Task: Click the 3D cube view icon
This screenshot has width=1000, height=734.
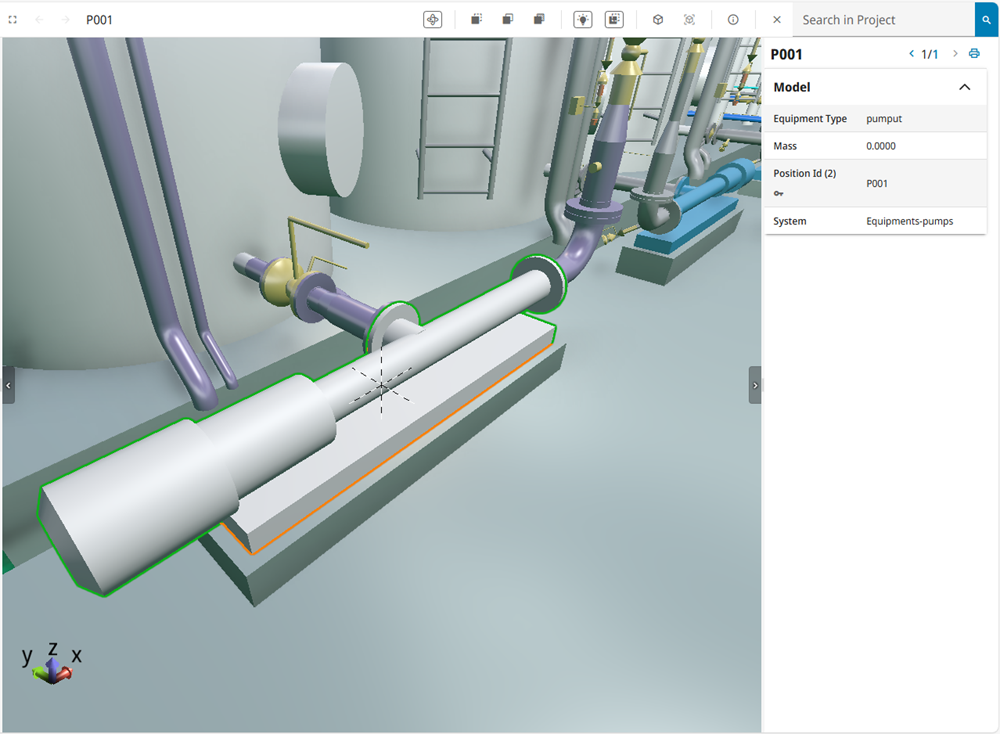Action: [x=657, y=20]
